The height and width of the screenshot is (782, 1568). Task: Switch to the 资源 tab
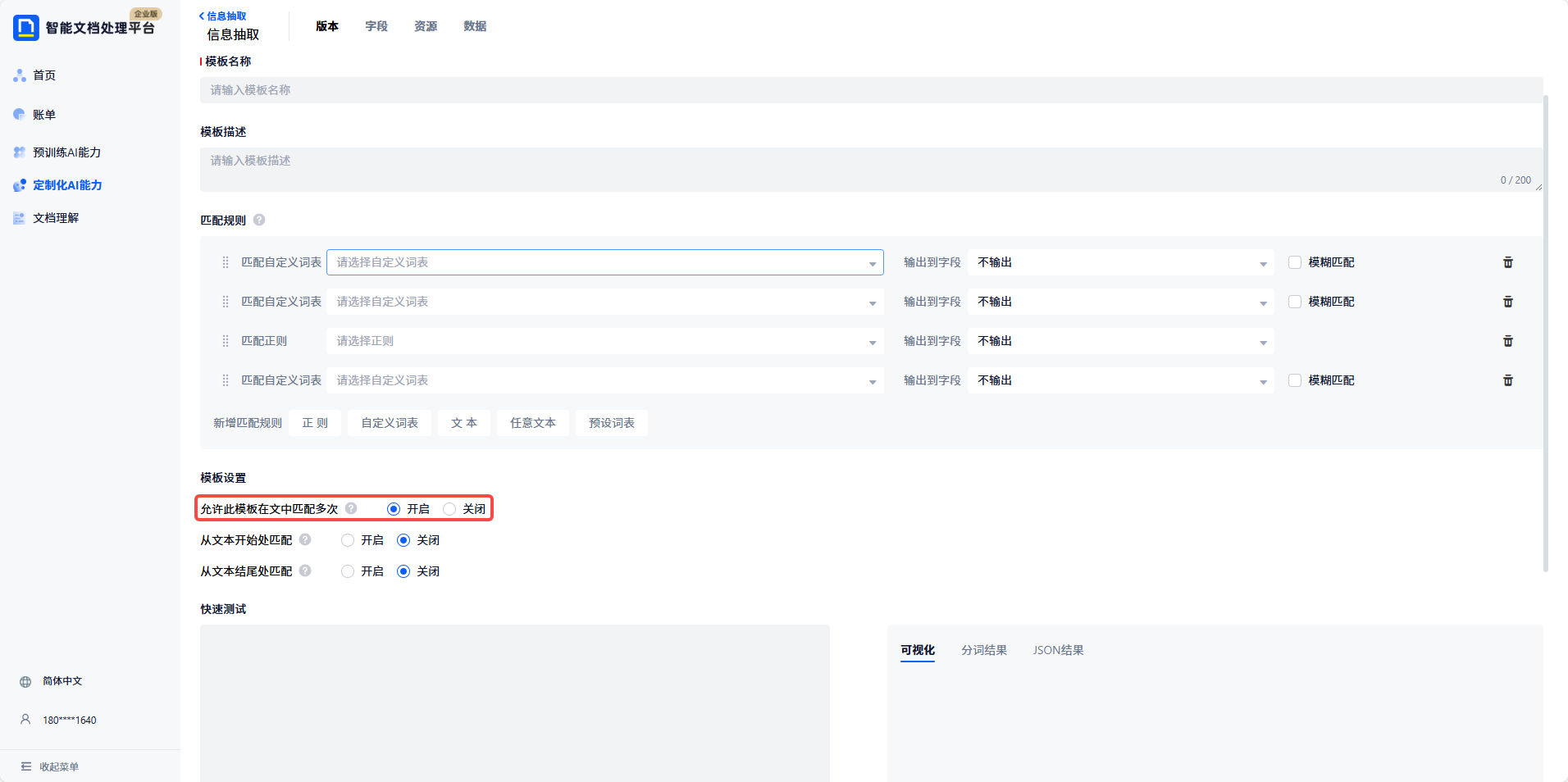point(426,26)
